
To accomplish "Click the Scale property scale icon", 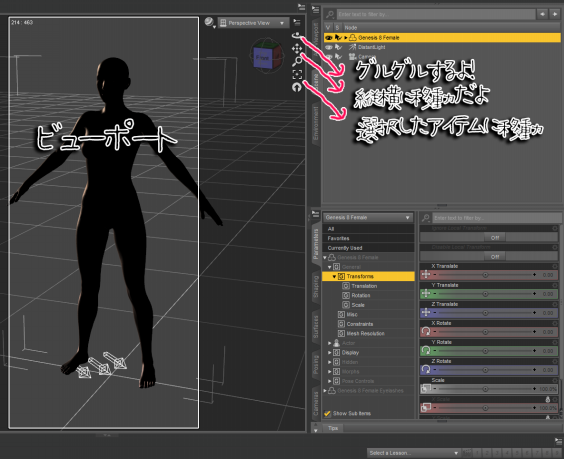I will (426, 388).
